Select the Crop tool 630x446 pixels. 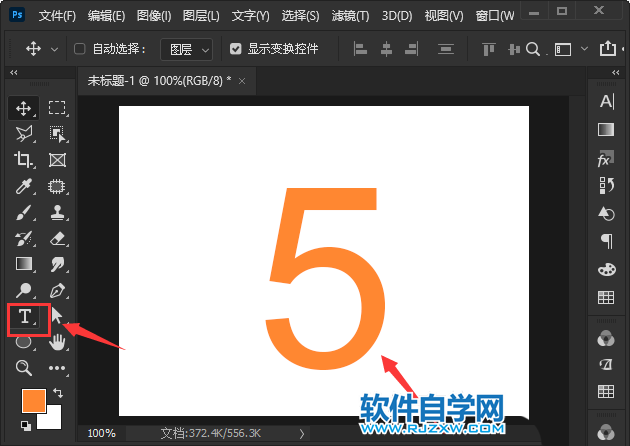pyautogui.click(x=24, y=160)
